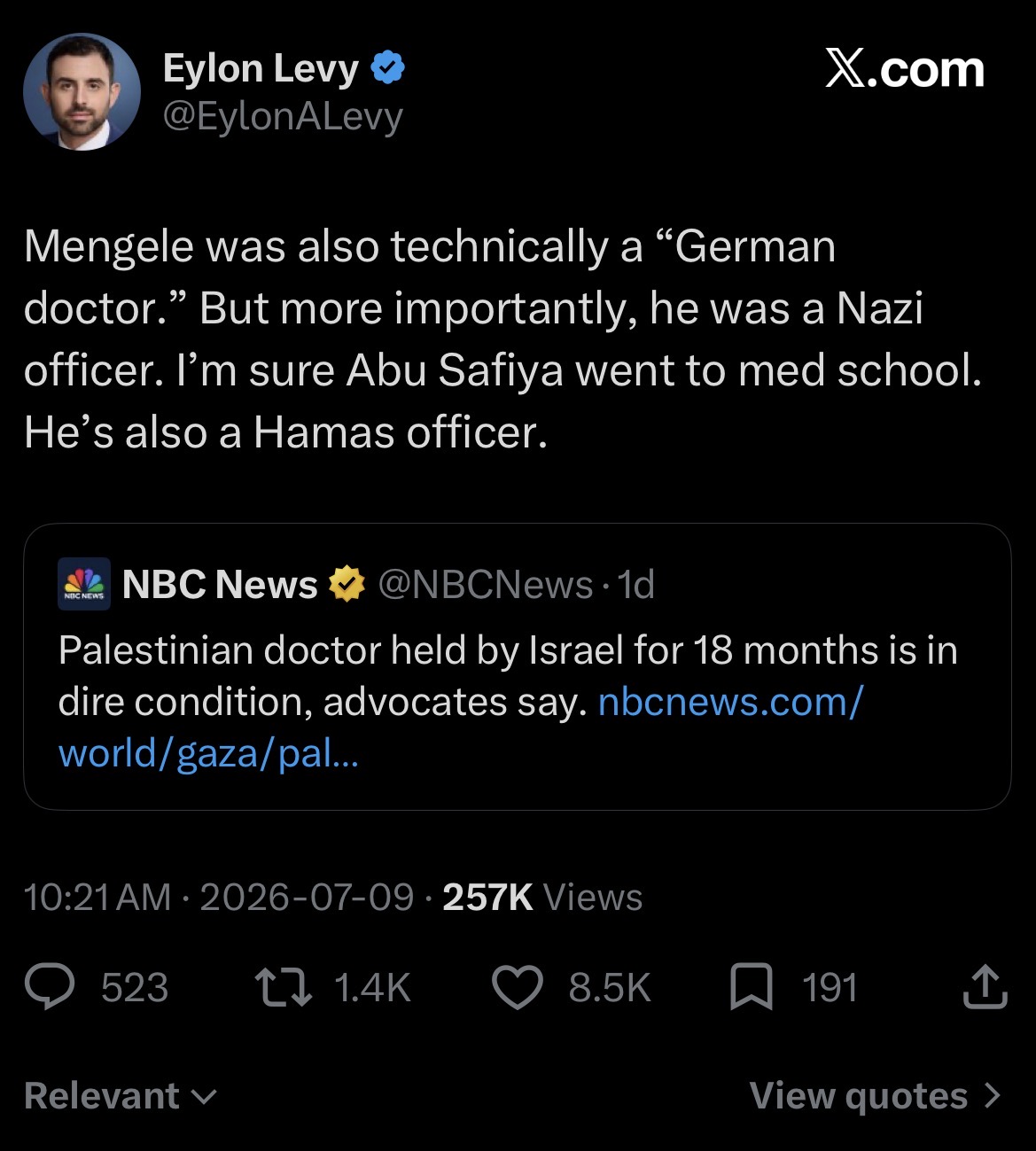Open the NBC News peacock logo avatar

(84, 584)
